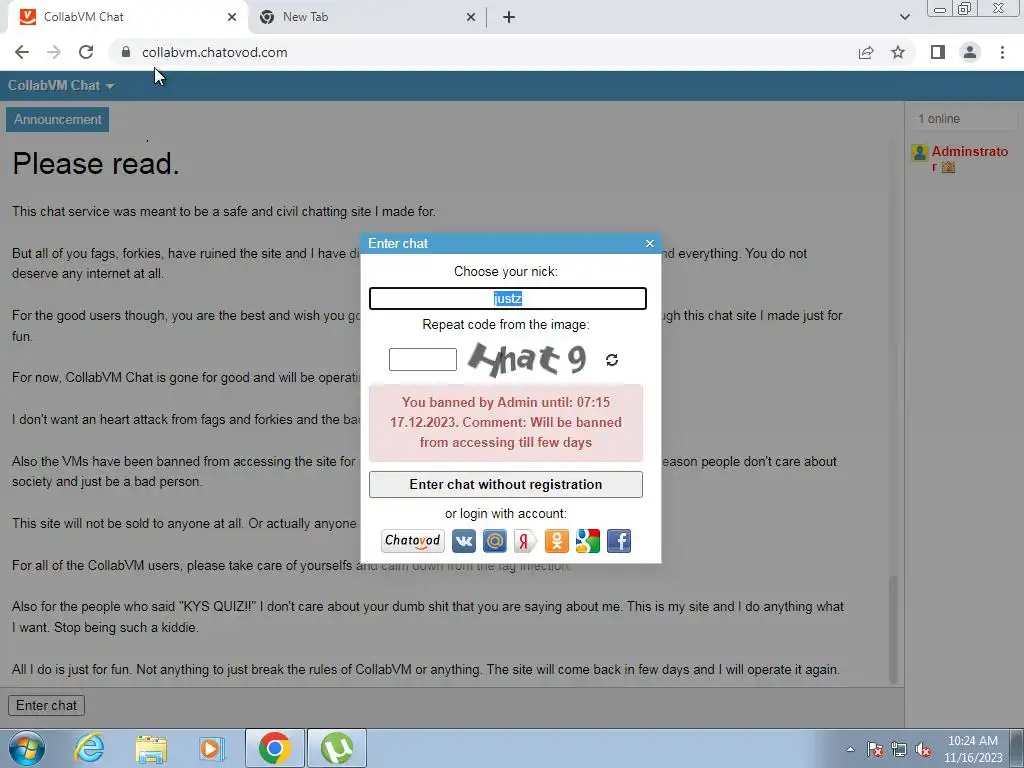This screenshot has height=768, width=1024.
Task: Bookmark this page with the star
Action: pyautogui.click(x=898, y=52)
